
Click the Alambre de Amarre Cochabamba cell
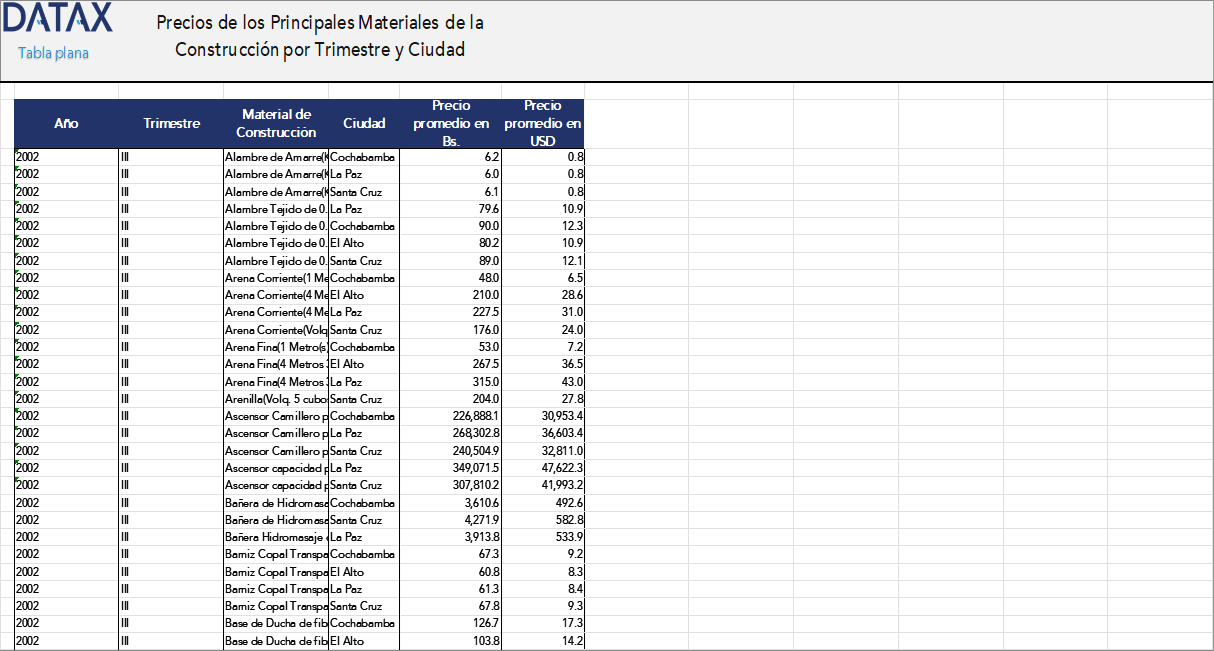(365, 156)
